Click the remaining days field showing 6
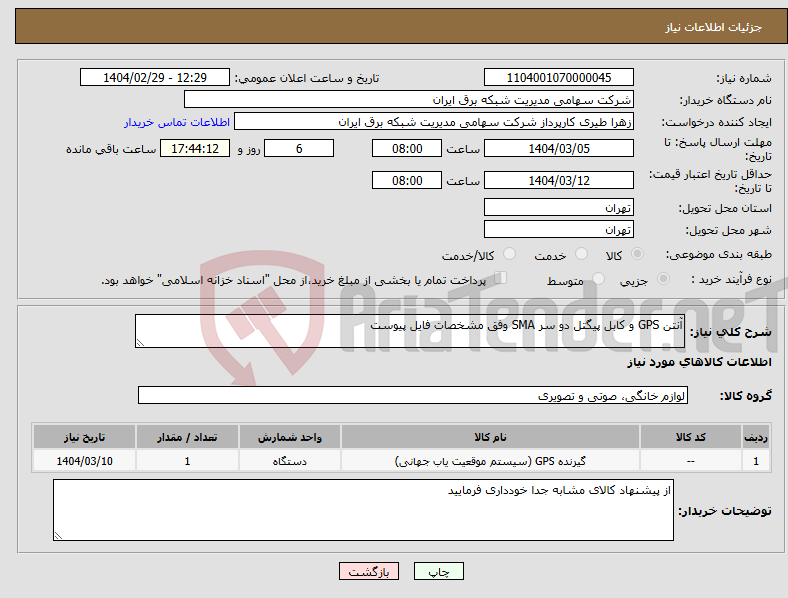Screen dimensions: 788x598 tap(299, 148)
